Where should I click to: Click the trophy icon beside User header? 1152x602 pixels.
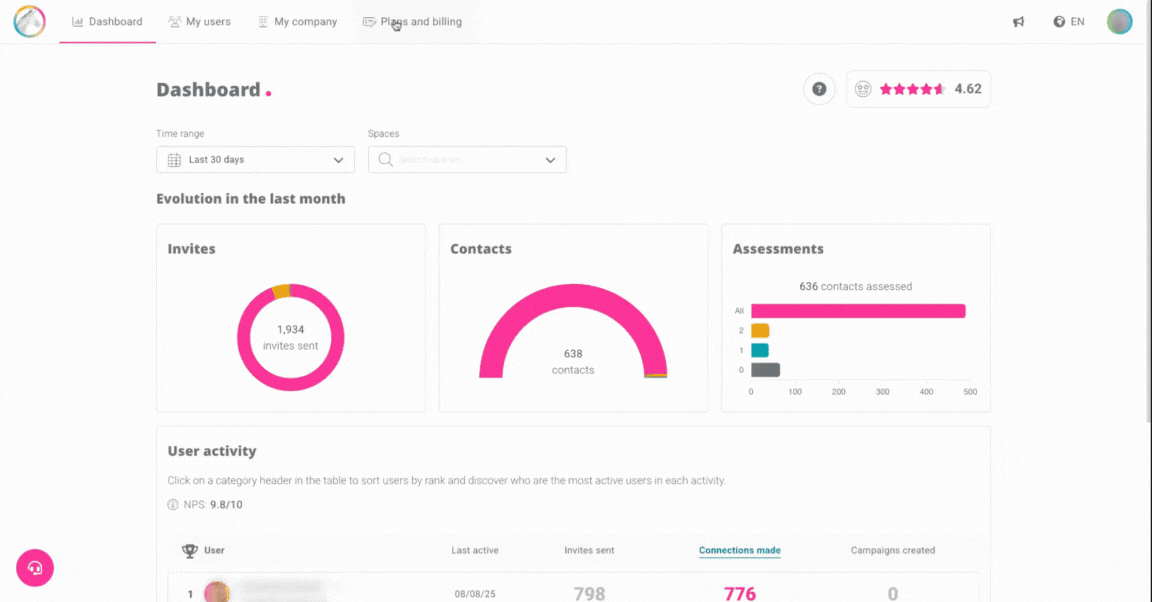tap(190, 551)
